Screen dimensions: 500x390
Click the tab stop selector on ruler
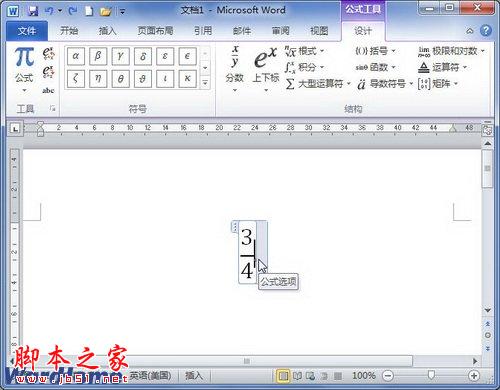coord(15,128)
